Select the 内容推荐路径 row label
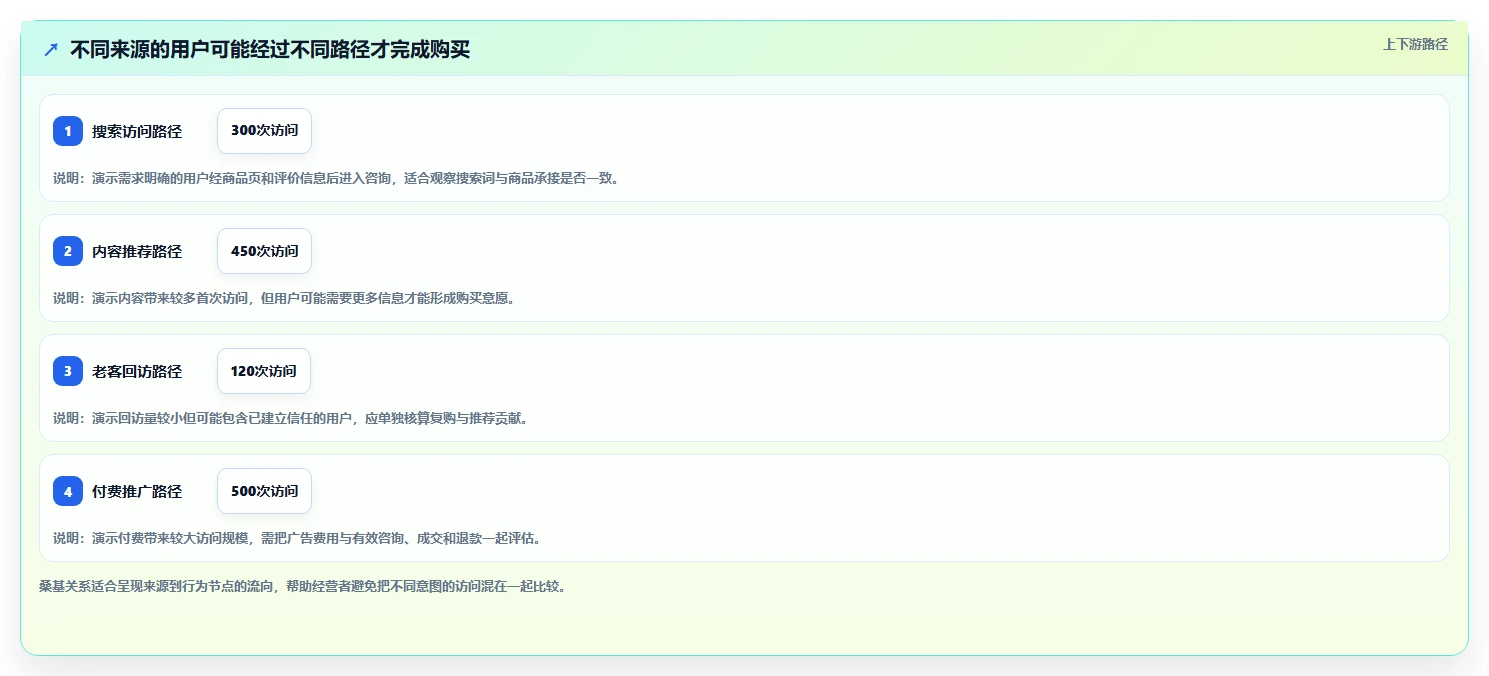Viewport: 1489px width, 676px height. coord(137,251)
